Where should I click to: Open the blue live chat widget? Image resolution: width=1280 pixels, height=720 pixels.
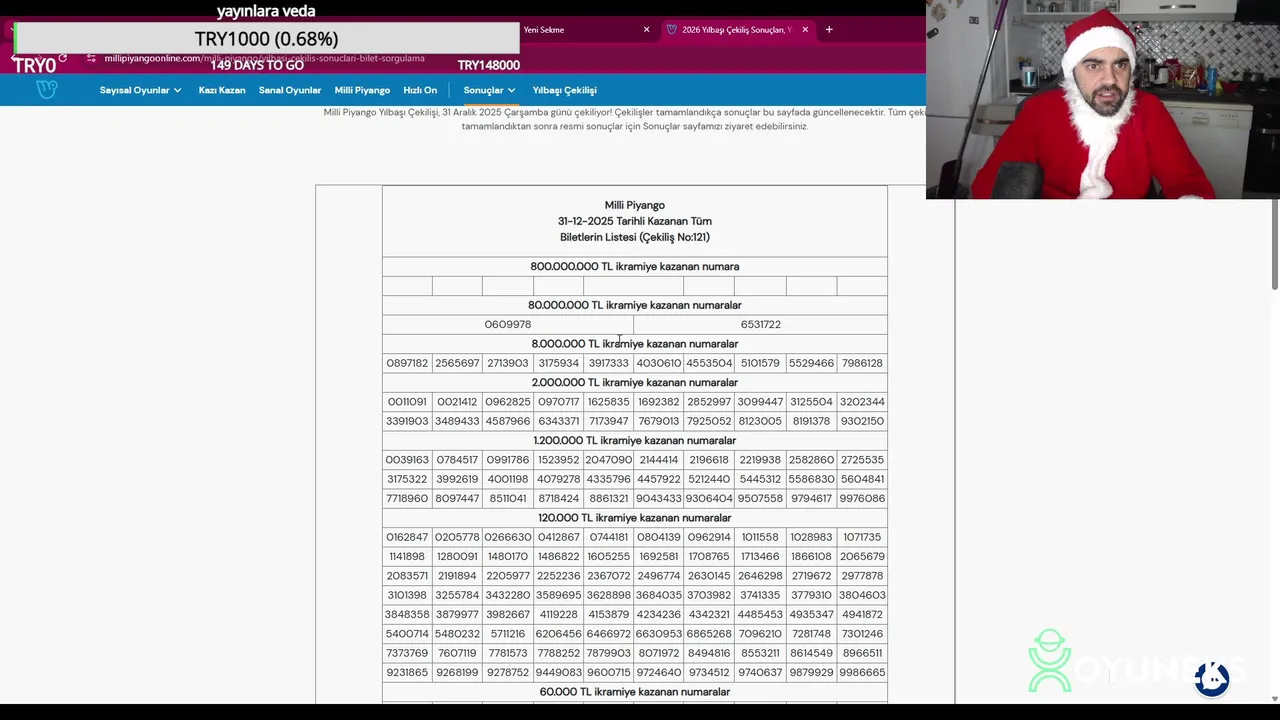tap(1212, 679)
